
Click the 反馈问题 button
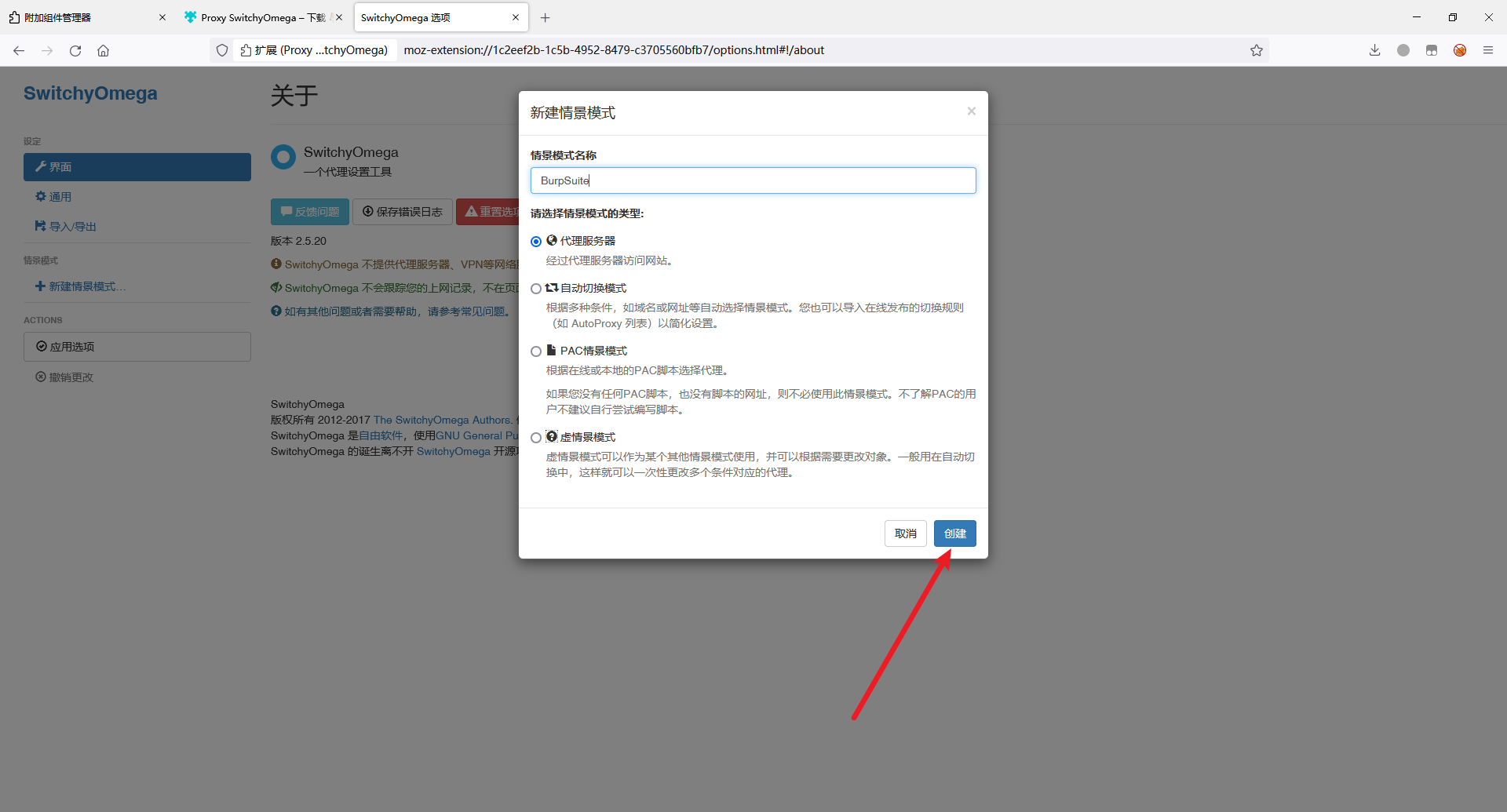coord(310,212)
